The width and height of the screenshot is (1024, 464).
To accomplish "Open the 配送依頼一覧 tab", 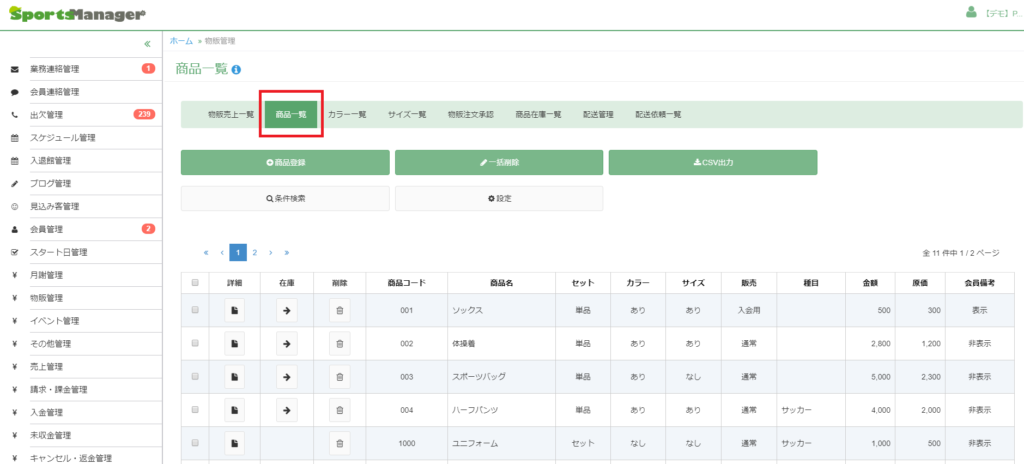I will (658, 114).
